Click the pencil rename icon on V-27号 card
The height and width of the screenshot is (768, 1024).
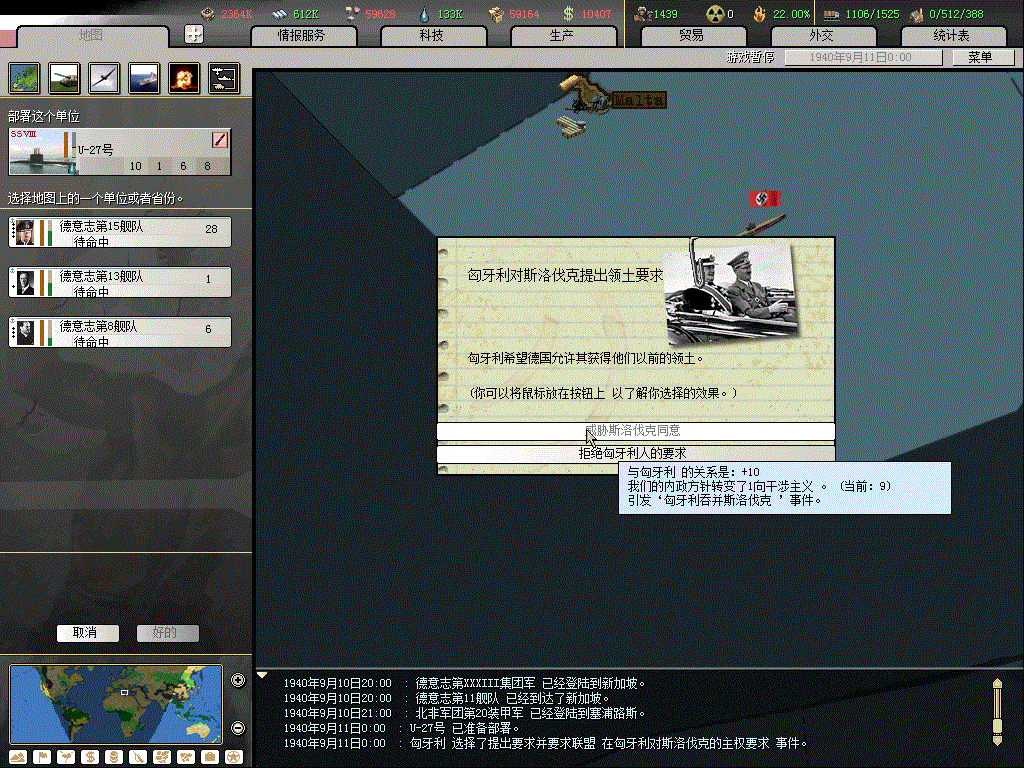pyautogui.click(x=220, y=139)
